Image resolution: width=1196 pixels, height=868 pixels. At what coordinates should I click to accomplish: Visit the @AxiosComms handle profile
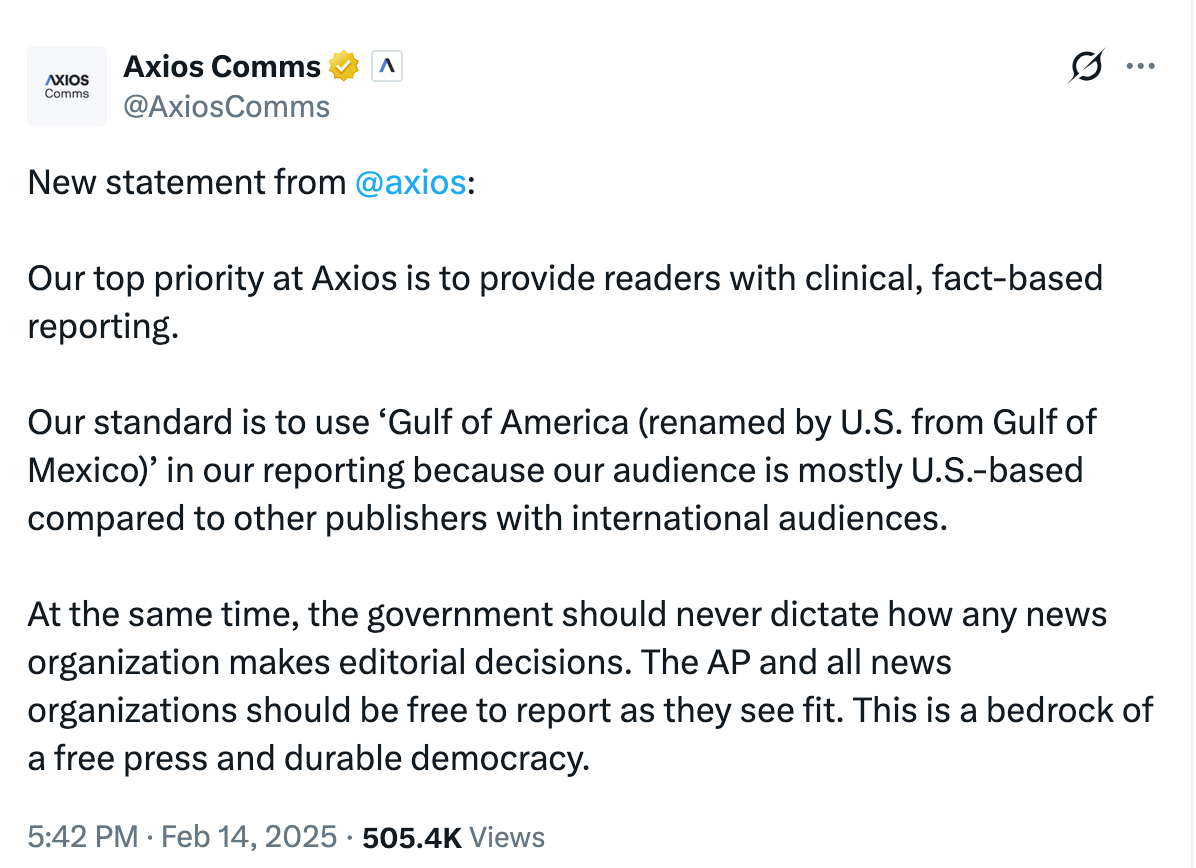pyautogui.click(x=226, y=106)
